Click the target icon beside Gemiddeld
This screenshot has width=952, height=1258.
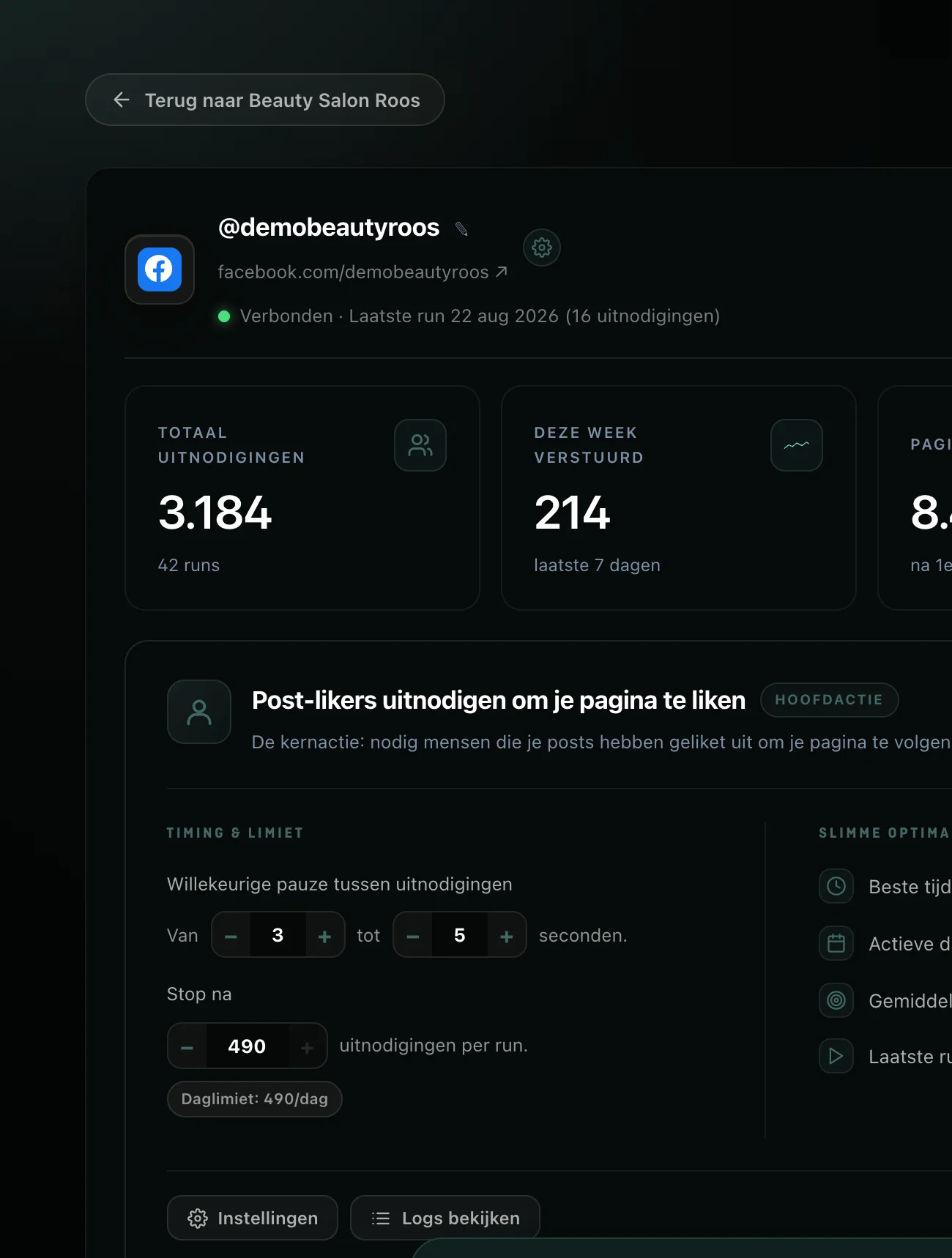coord(836,1000)
